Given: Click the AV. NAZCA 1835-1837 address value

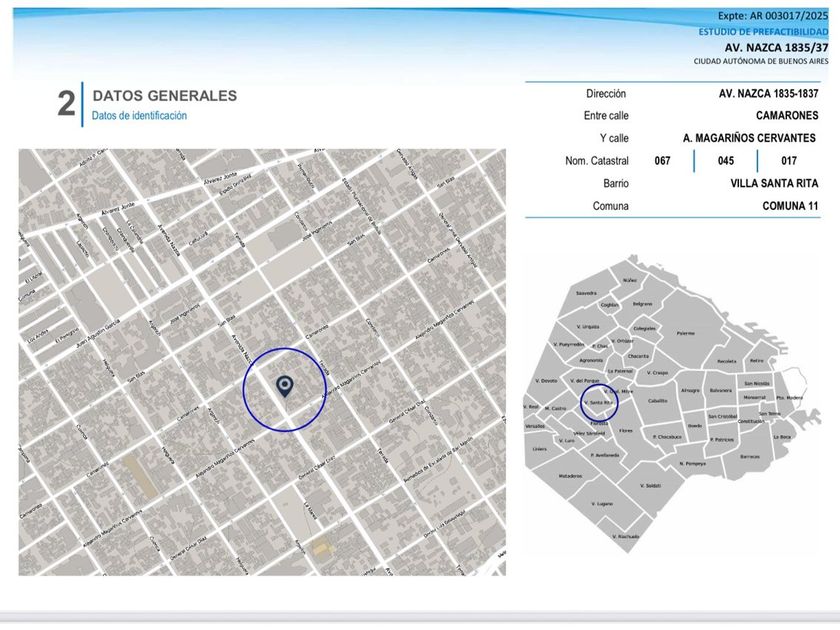Looking at the screenshot, I should (x=768, y=94).
